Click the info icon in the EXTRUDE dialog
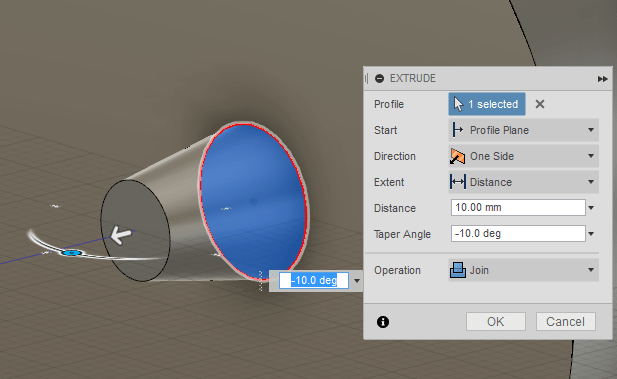Image resolution: width=617 pixels, height=379 pixels. [383, 322]
